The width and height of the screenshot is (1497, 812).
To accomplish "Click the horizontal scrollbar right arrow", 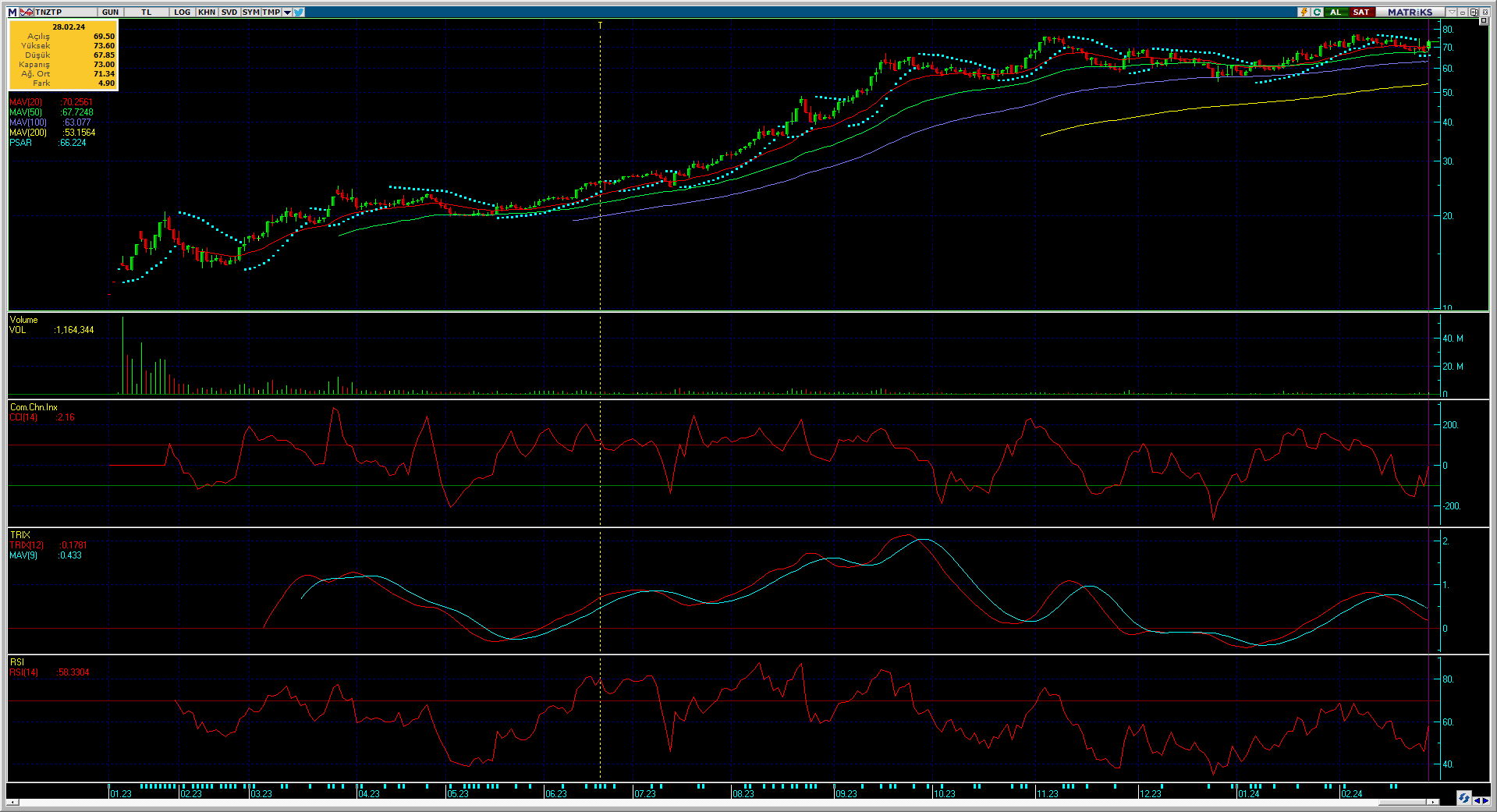I will tap(1433, 802).
